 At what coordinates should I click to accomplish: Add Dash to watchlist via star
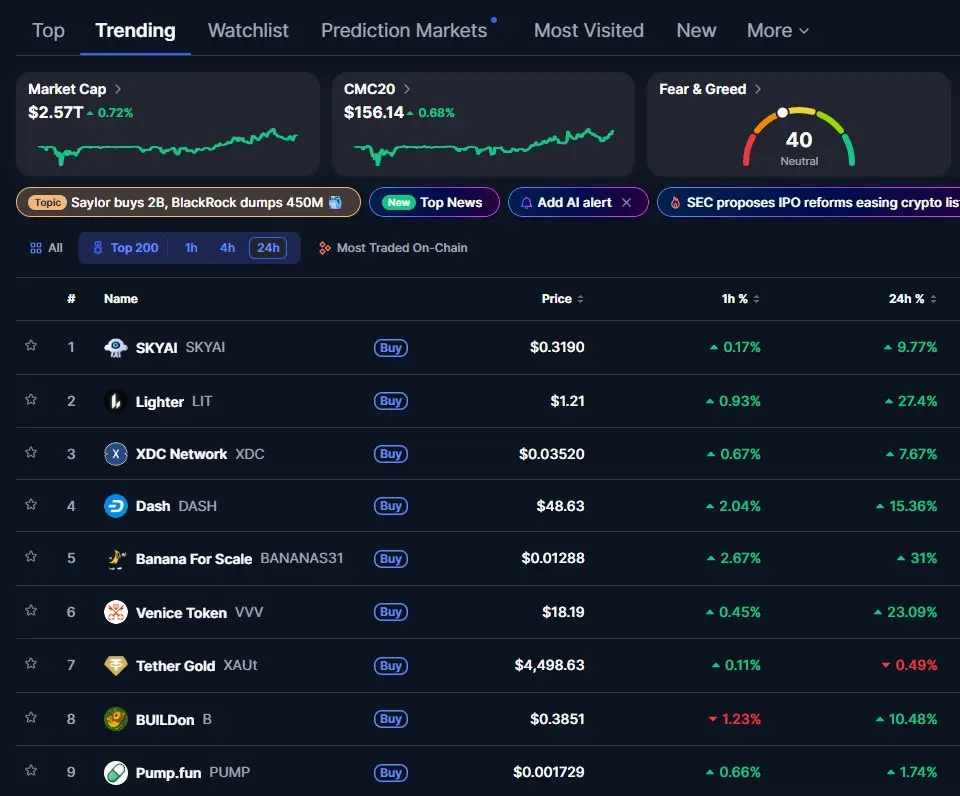pos(31,504)
